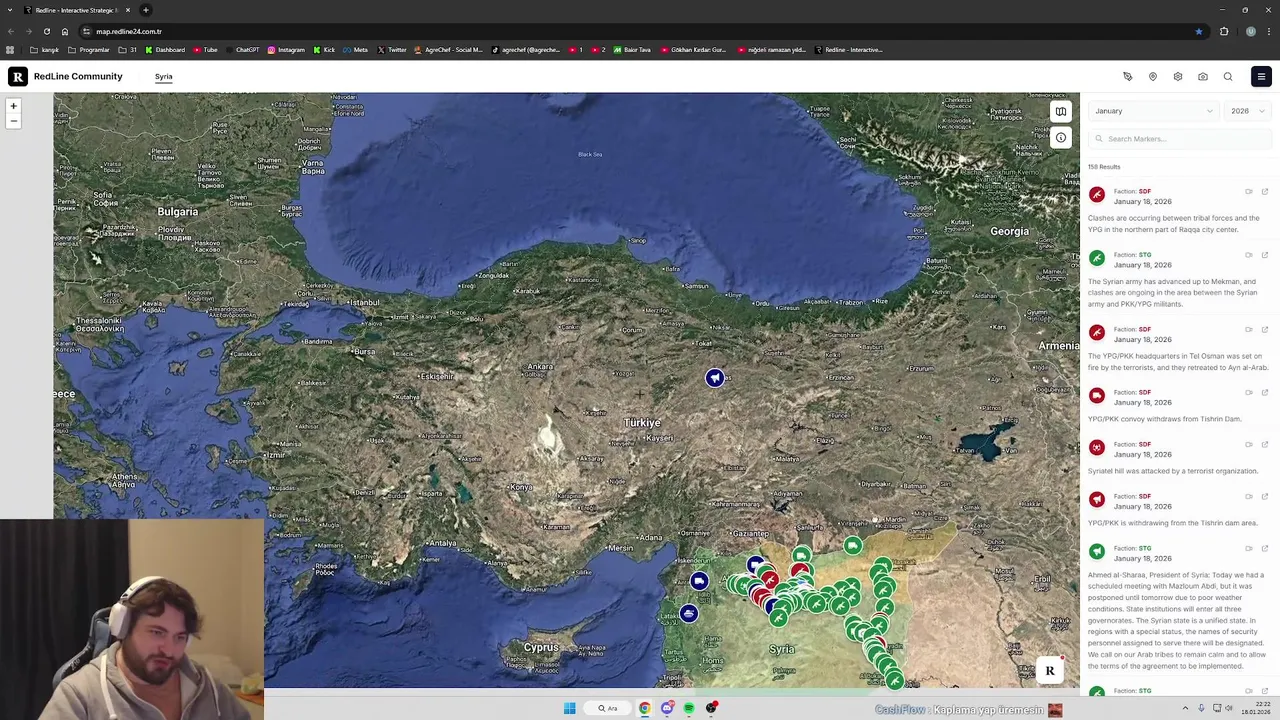Click the location pin icon in header

(x=1152, y=76)
